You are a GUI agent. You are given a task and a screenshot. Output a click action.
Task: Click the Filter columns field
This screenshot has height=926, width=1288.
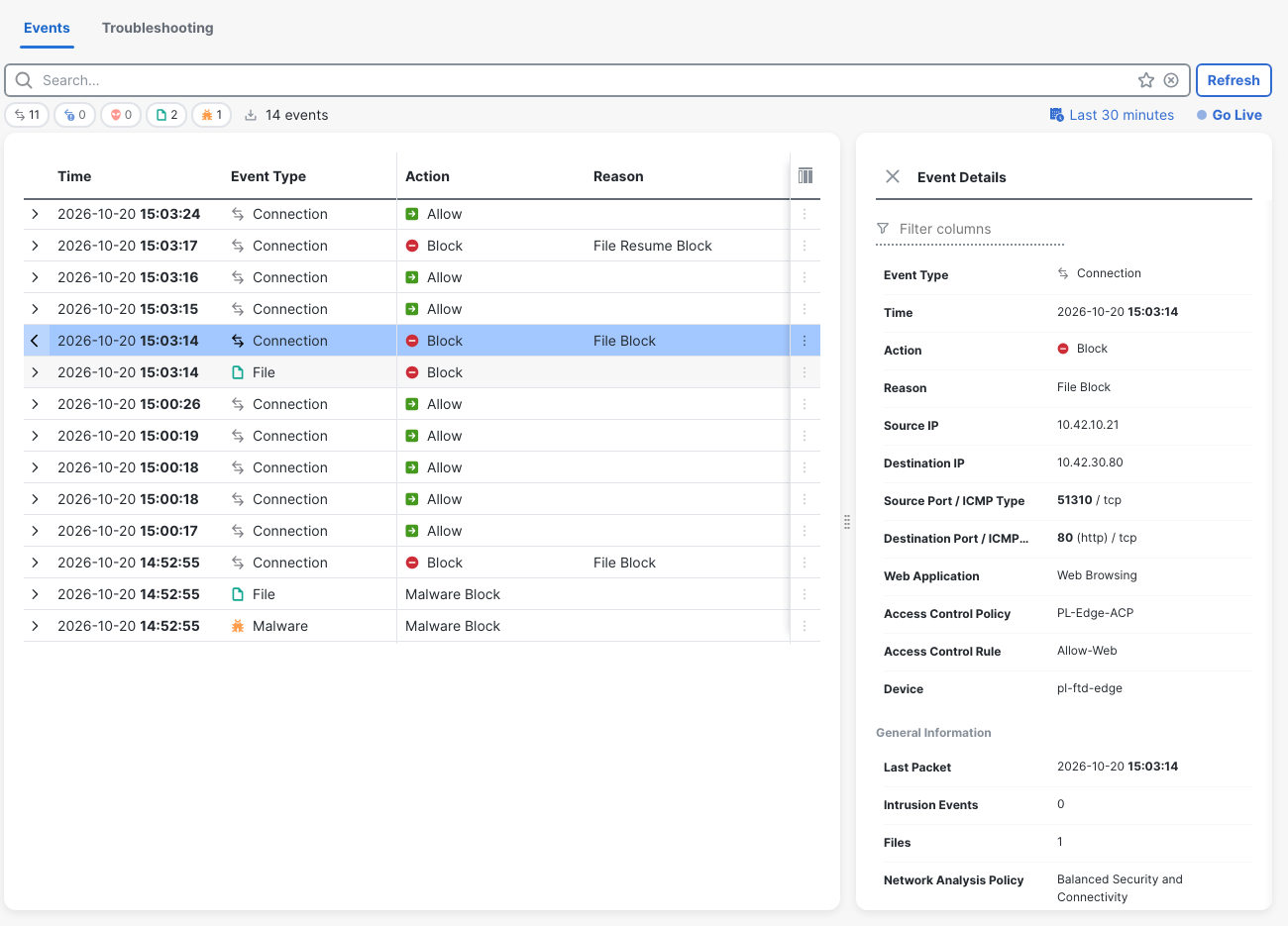971,229
